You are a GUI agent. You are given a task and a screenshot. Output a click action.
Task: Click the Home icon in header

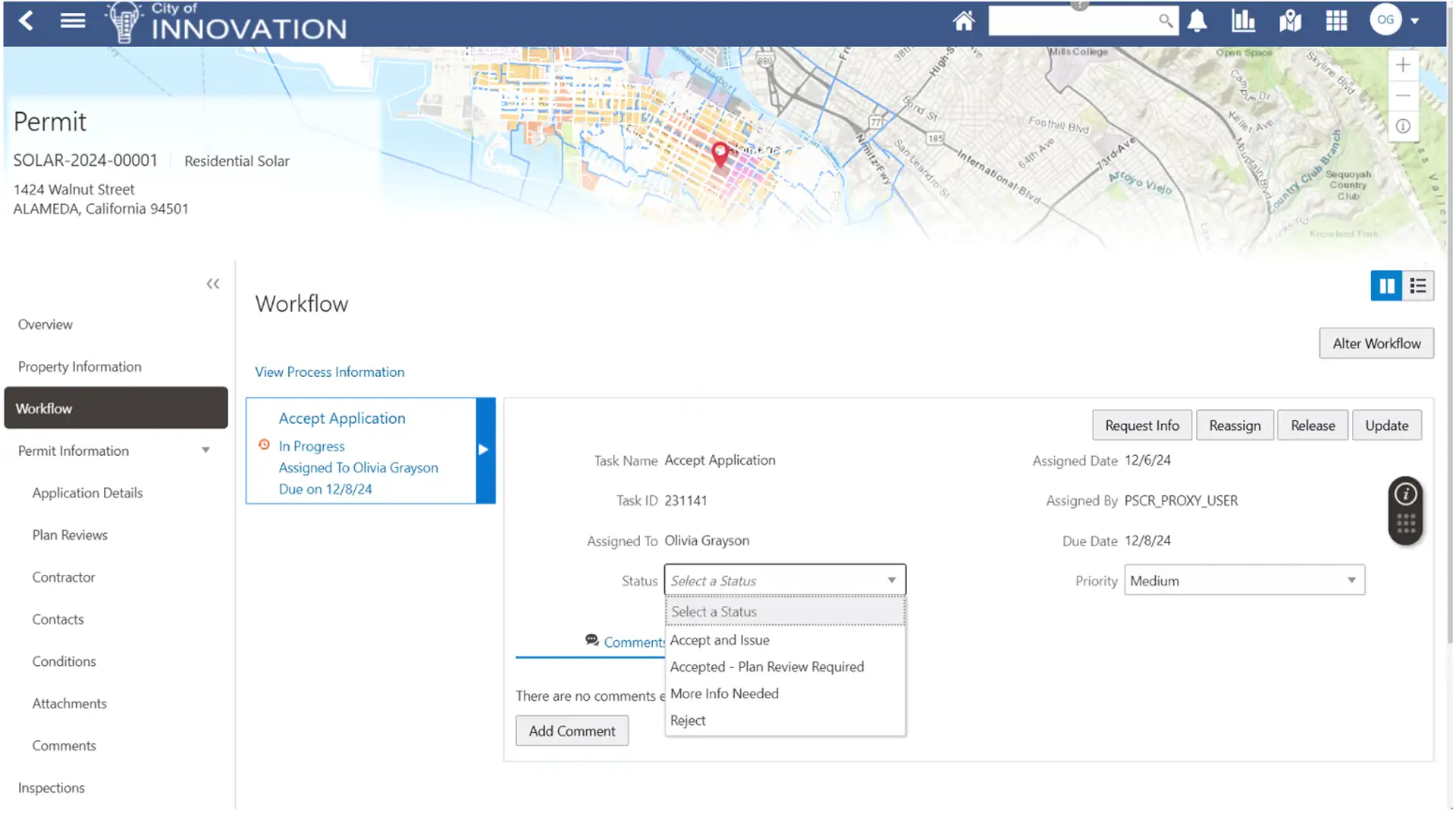click(x=963, y=20)
